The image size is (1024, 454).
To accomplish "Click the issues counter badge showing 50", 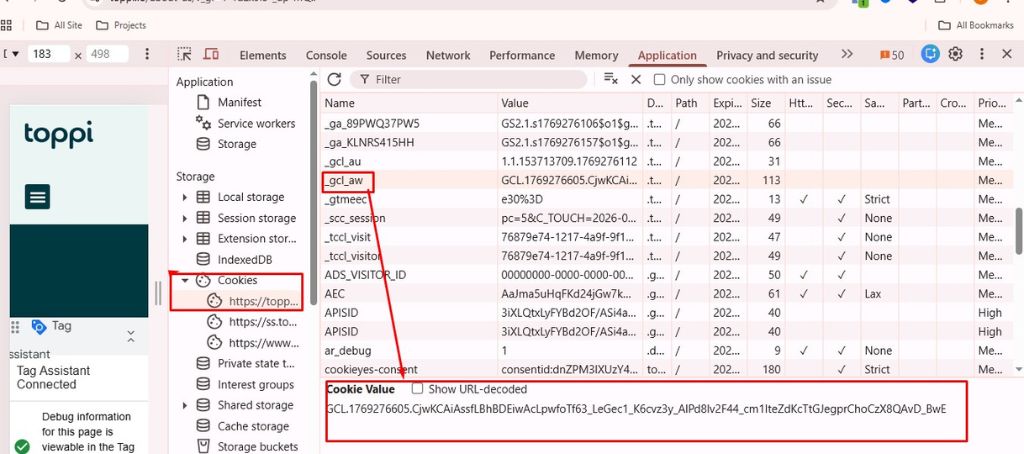I will [x=892, y=55].
